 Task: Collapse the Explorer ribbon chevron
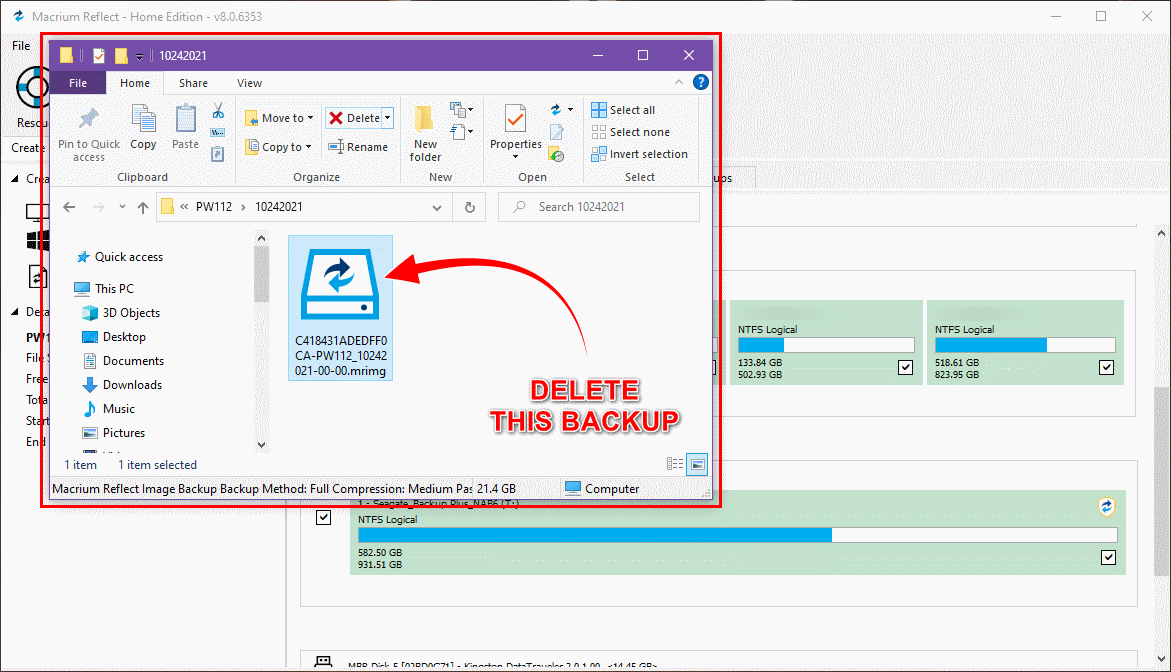tap(679, 82)
